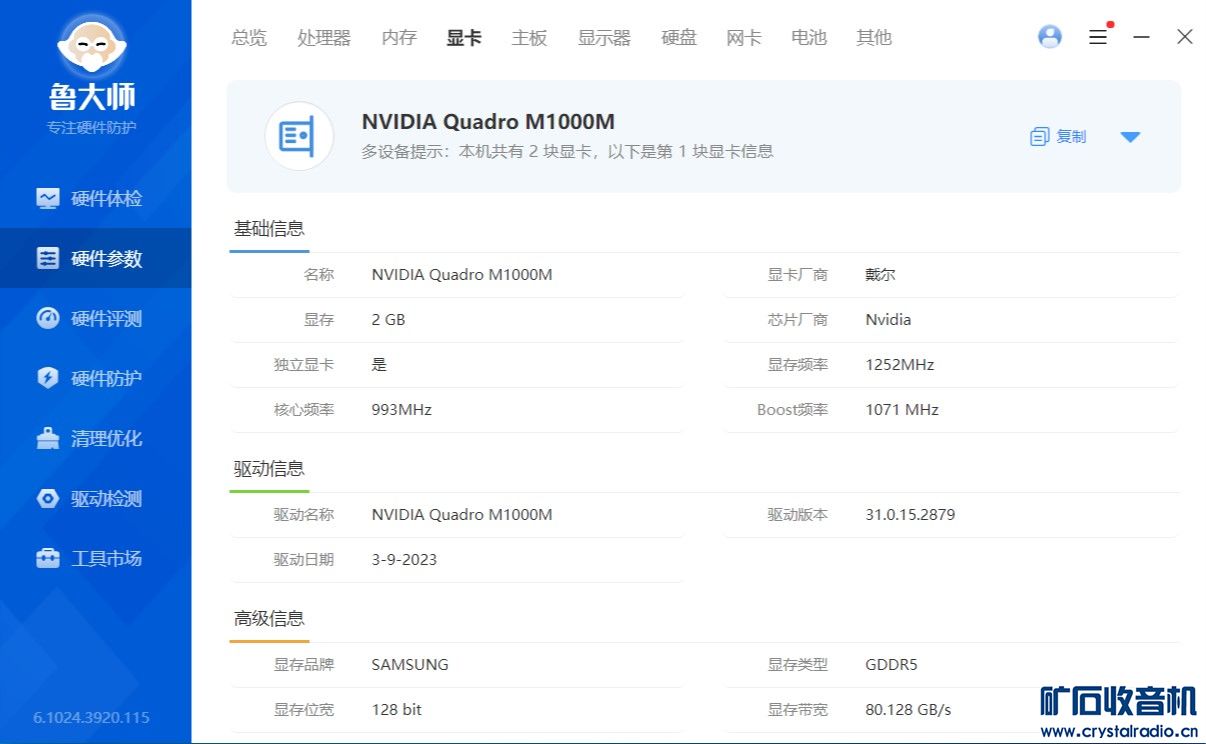Switch to the 显示器 tab
The width and height of the screenshot is (1206, 744).
pyautogui.click(x=604, y=38)
